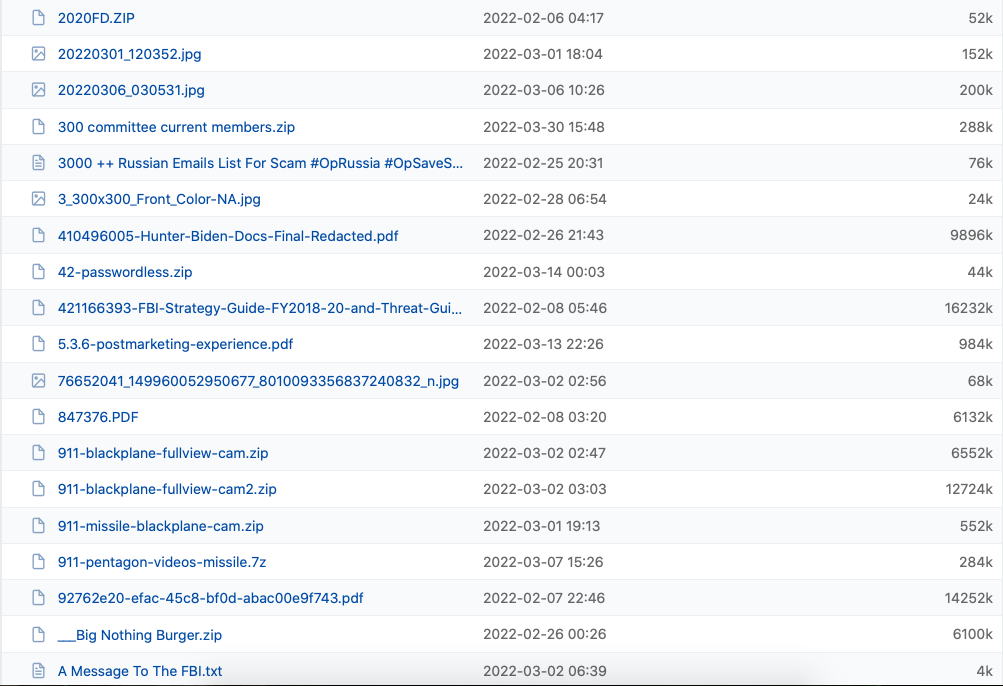
Task: Click file icon beside 911-blackplane-fullview-cam.zip
Action: tap(38, 453)
